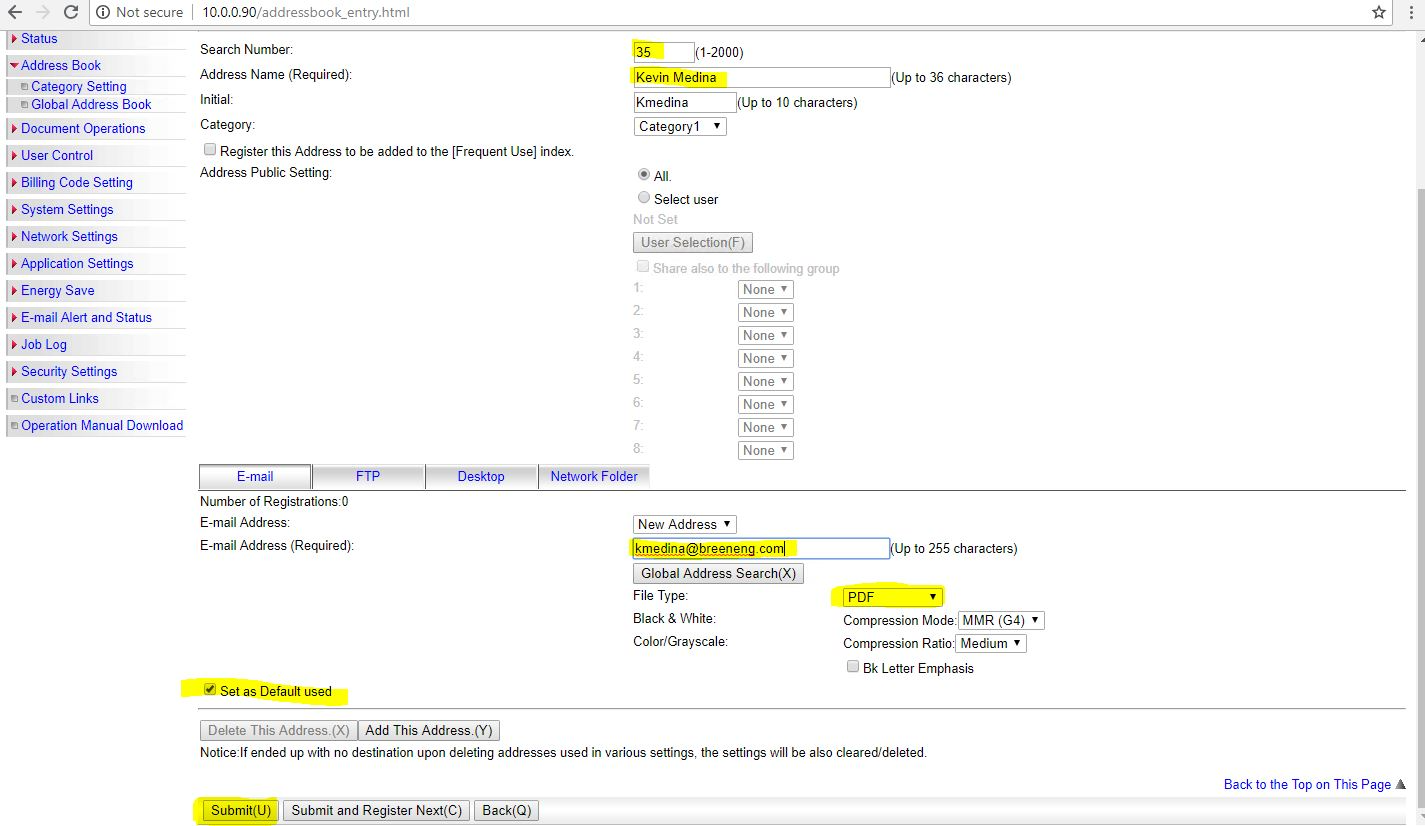Open the Compression Mode dropdown
The width and height of the screenshot is (1425, 826).
point(1001,620)
